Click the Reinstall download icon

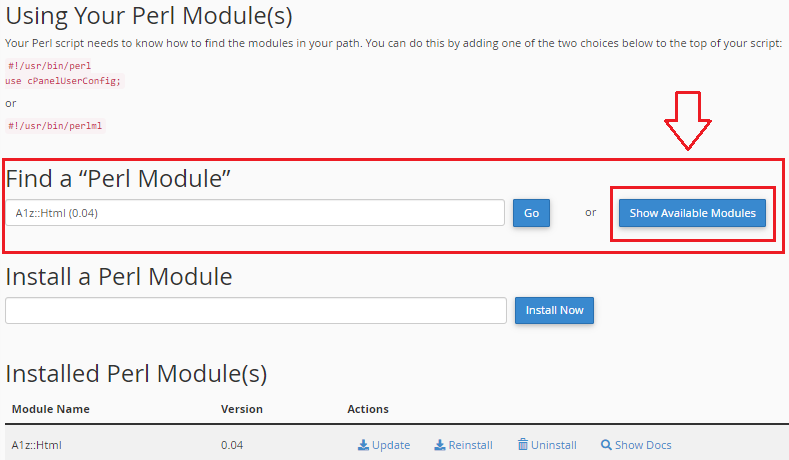[440, 445]
